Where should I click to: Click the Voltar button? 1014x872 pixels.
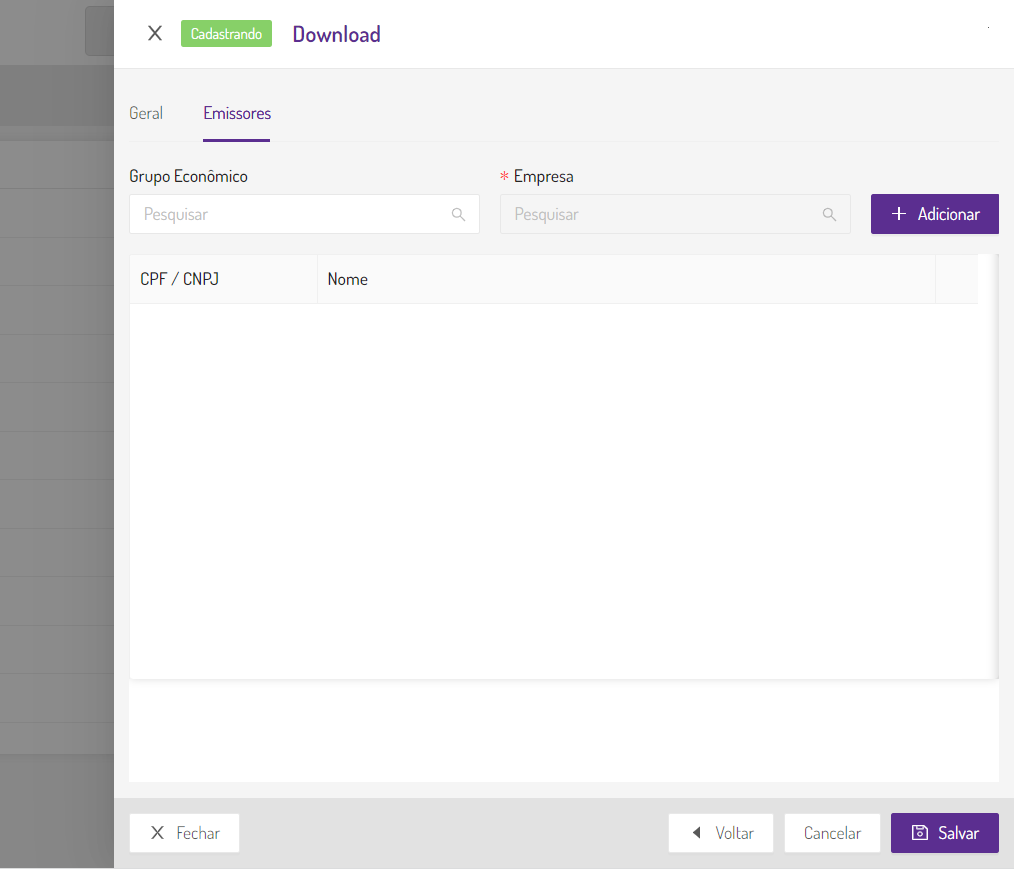(x=720, y=832)
